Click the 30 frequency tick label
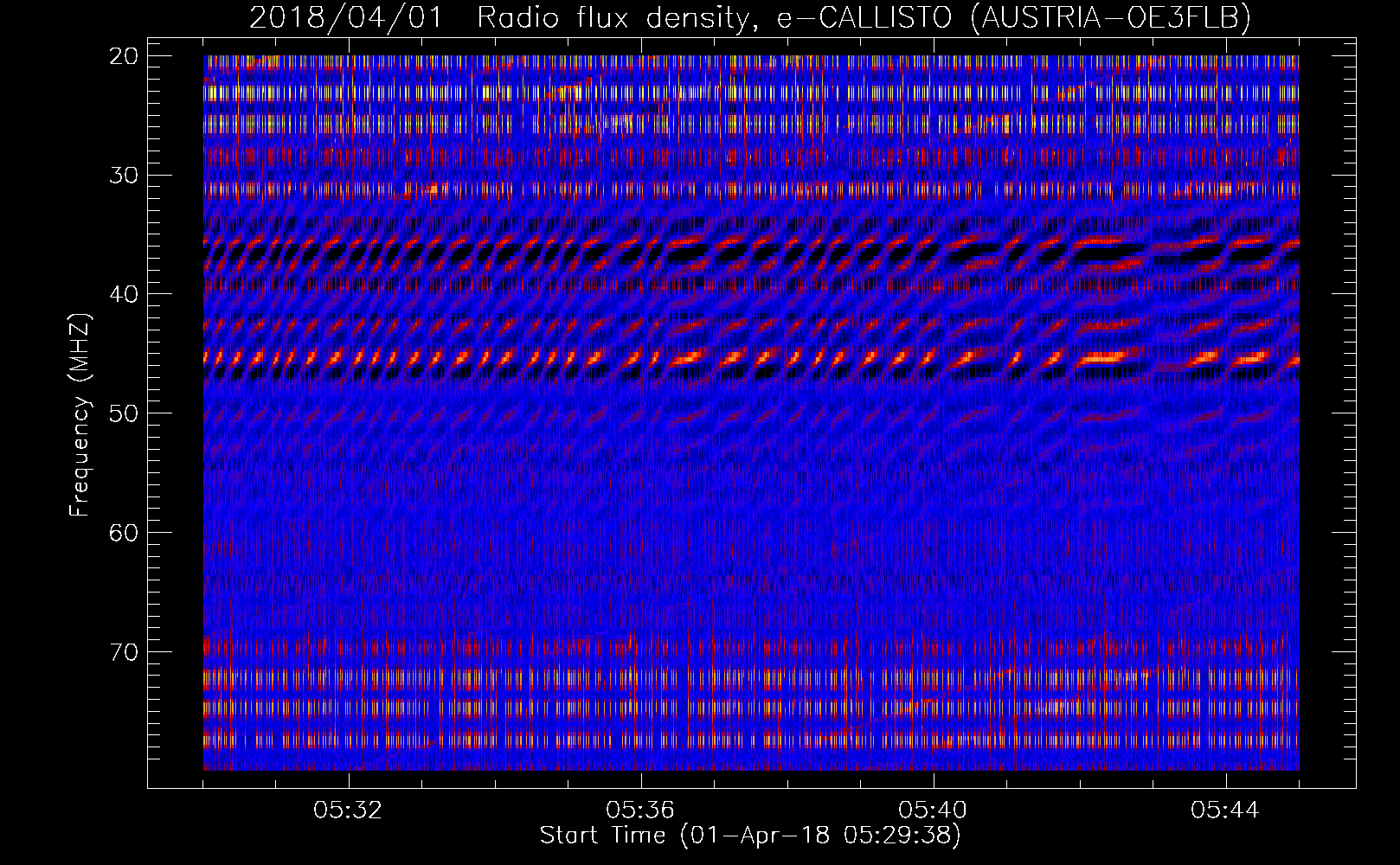The height and width of the screenshot is (865, 1400). [x=124, y=175]
